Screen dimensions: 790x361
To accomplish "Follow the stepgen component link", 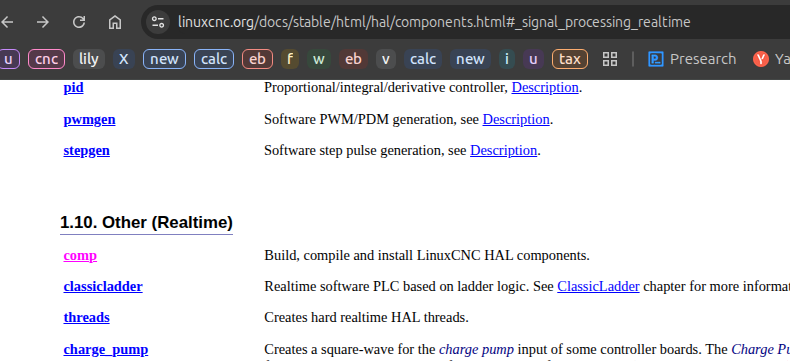I will (87, 151).
